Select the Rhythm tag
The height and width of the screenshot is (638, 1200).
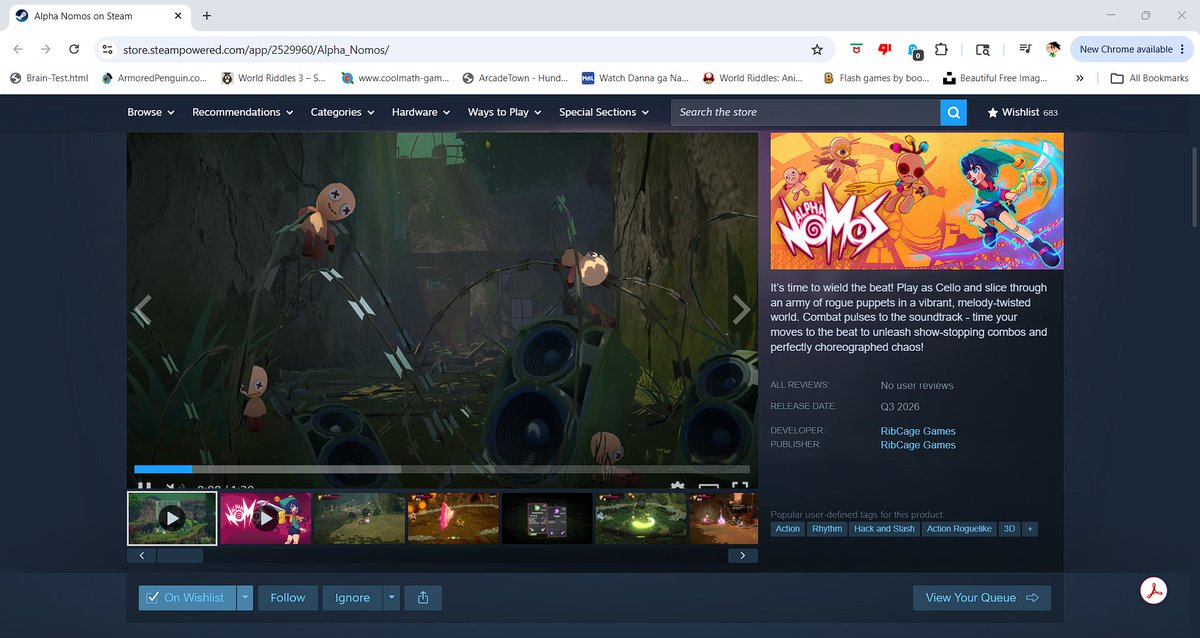pyautogui.click(x=827, y=528)
